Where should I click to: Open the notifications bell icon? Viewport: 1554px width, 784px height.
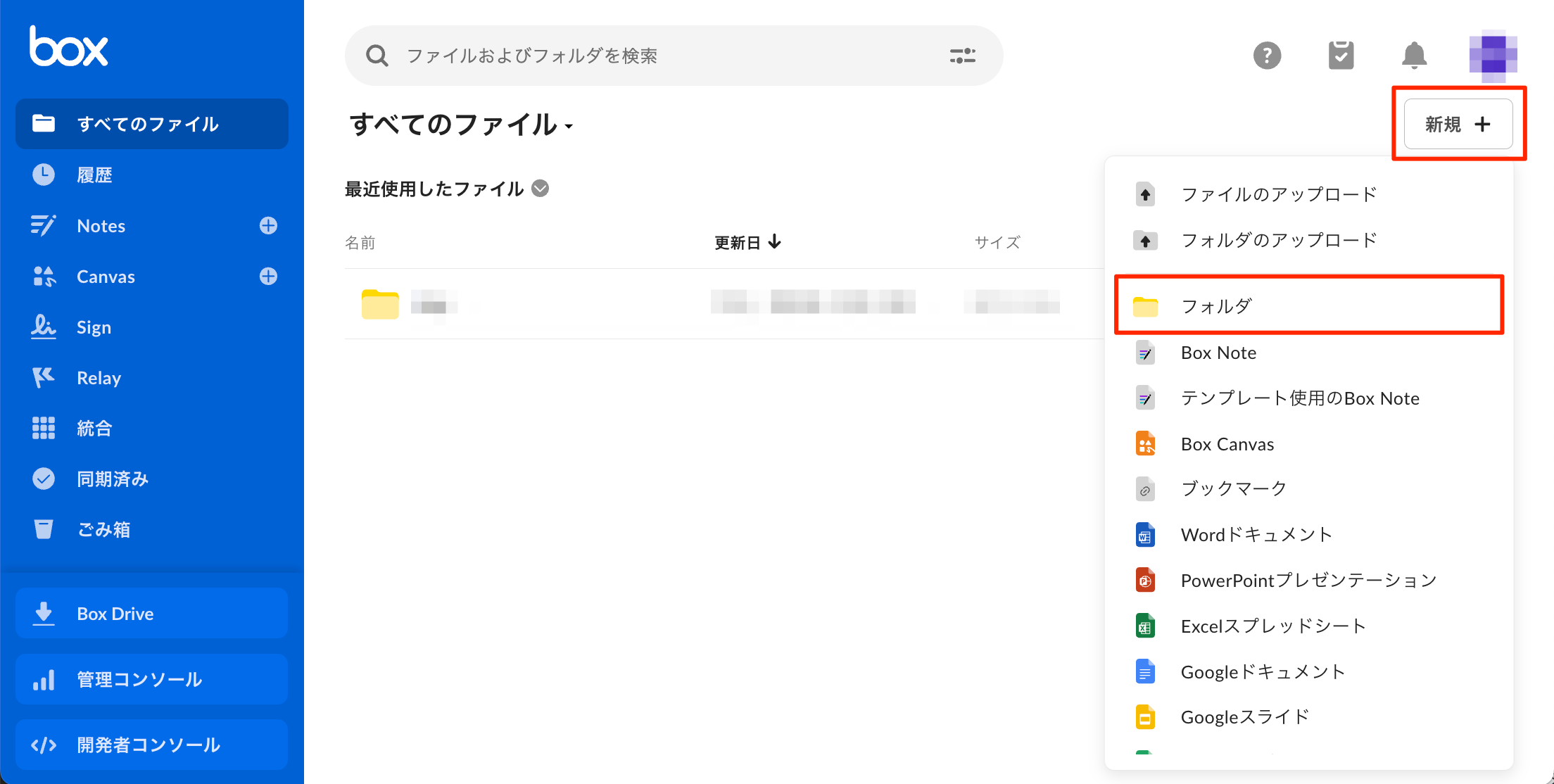1414,56
